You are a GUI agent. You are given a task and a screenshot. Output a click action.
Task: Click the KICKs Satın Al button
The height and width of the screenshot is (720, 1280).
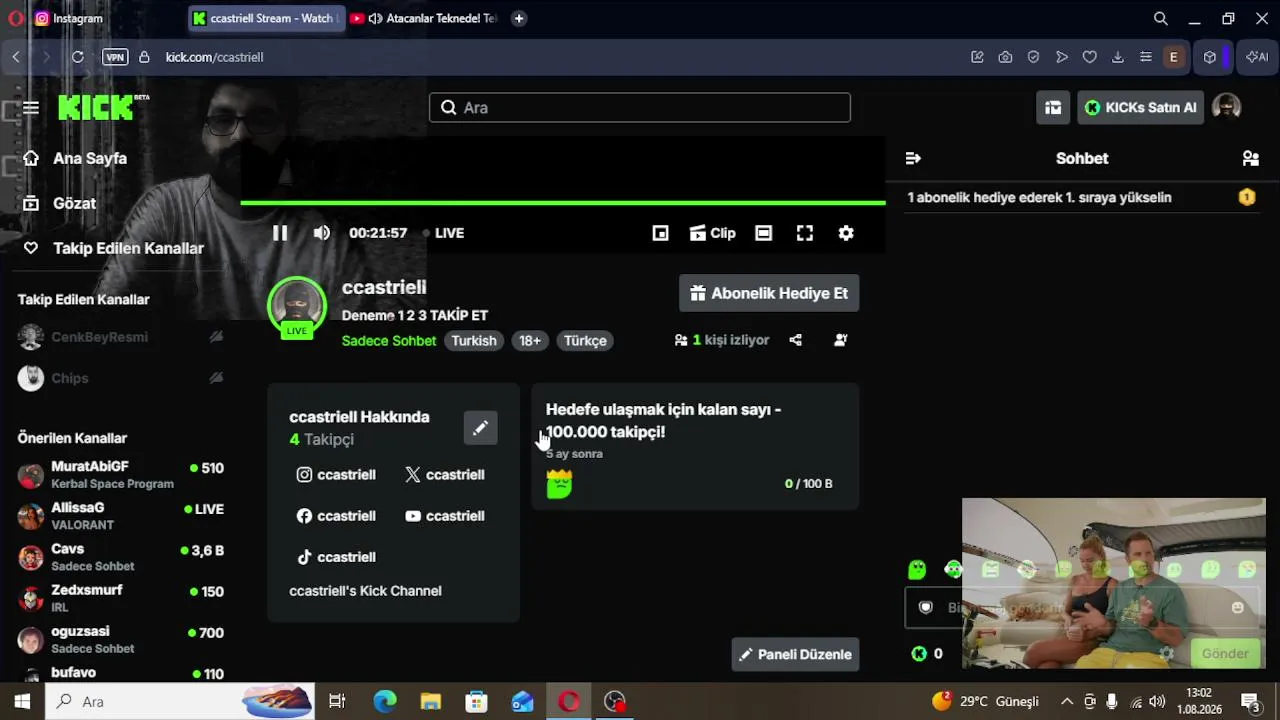1142,108
